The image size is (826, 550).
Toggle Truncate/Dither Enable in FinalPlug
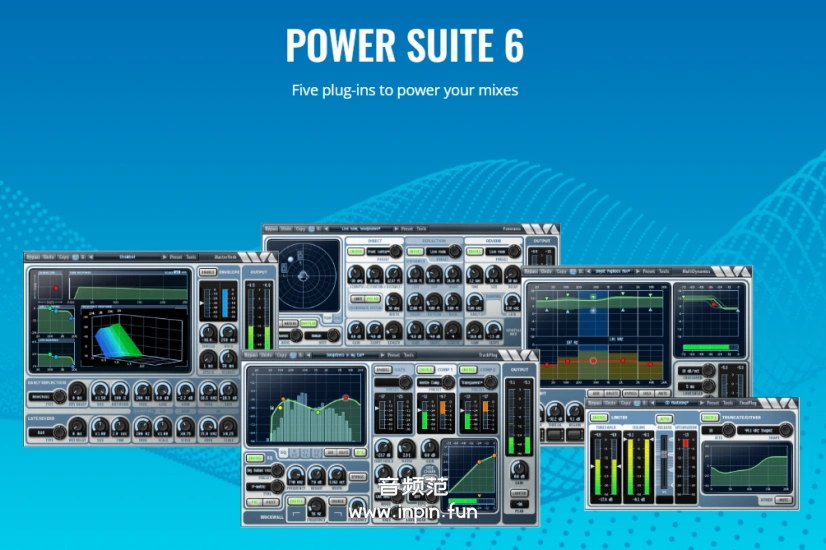pyautogui.click(x=710, y=417)
